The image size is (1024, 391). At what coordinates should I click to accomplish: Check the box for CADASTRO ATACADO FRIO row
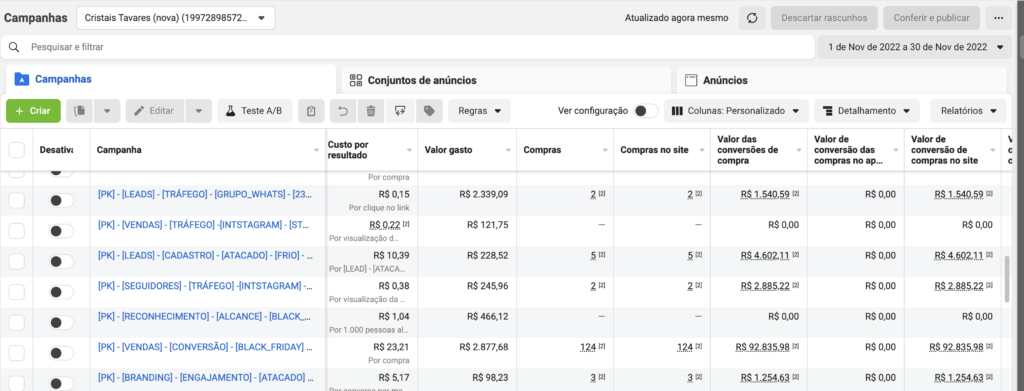click(x=16, y=262)
